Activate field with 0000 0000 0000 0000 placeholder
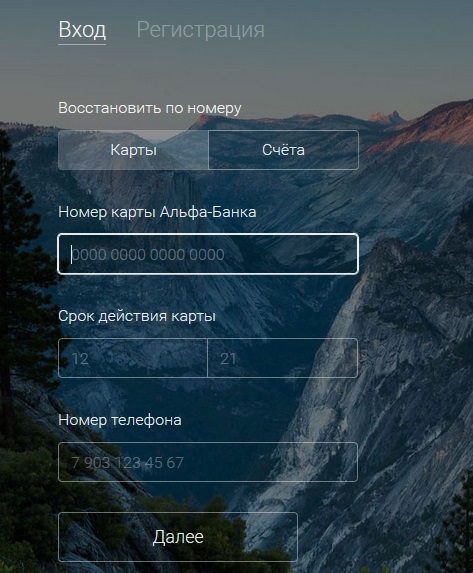The height and width of the screenshot is (573, 473). click(208, 254)
